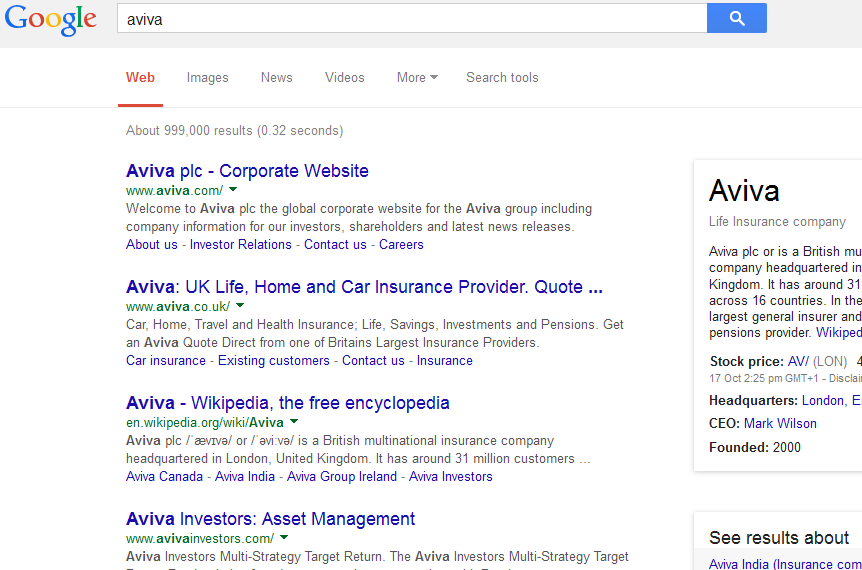
Task: Click the Car insurance sitelink
Action: pyautogui.click(x=166, y=361)
